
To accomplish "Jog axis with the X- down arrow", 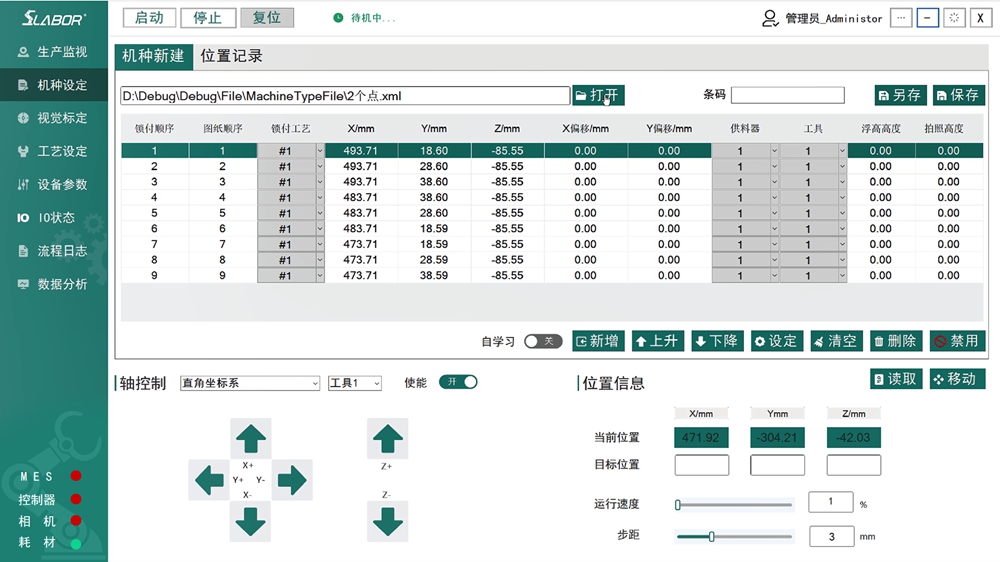I will click(250, 521).
